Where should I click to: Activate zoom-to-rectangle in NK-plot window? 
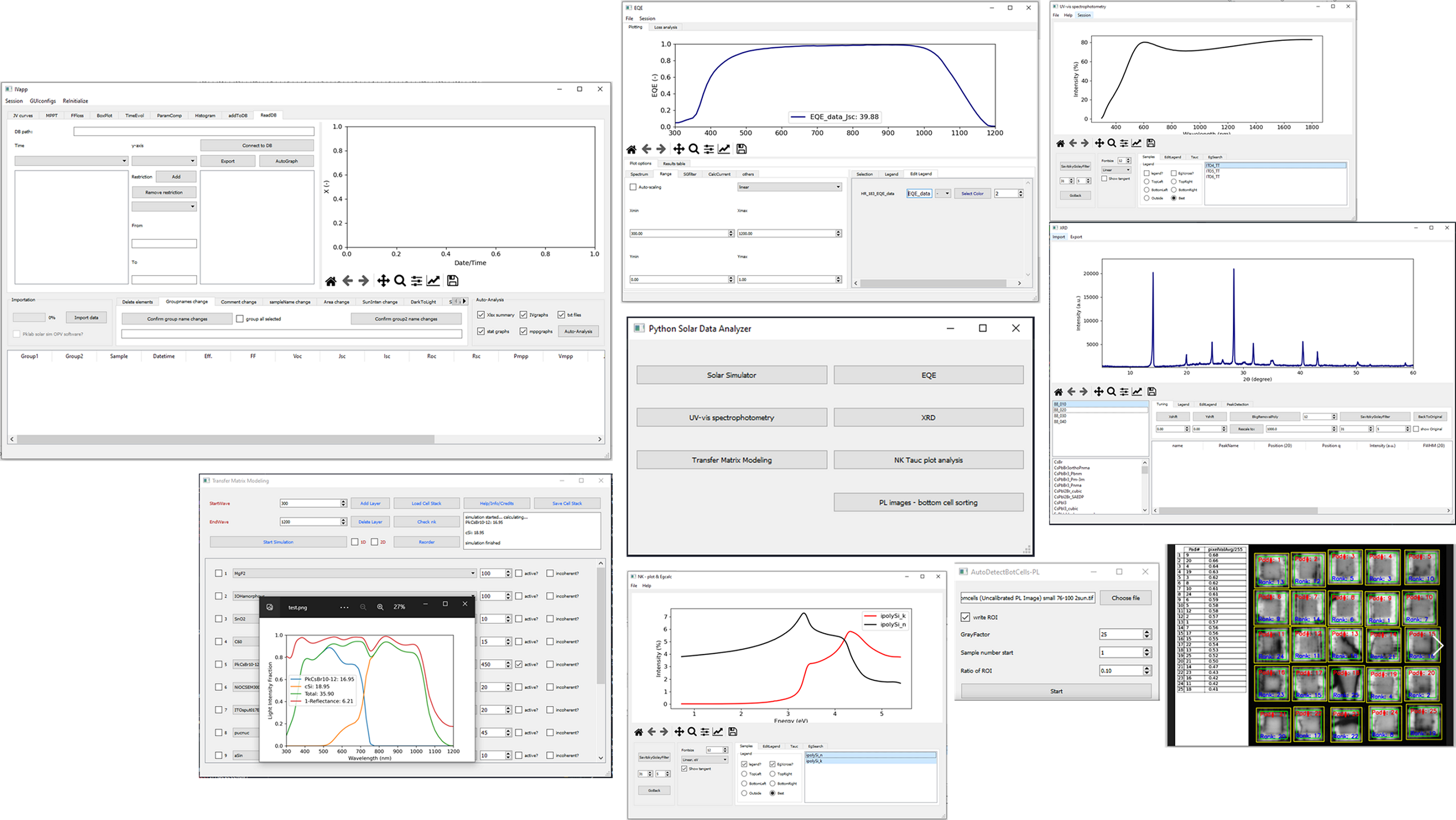(x=692, y=731)
